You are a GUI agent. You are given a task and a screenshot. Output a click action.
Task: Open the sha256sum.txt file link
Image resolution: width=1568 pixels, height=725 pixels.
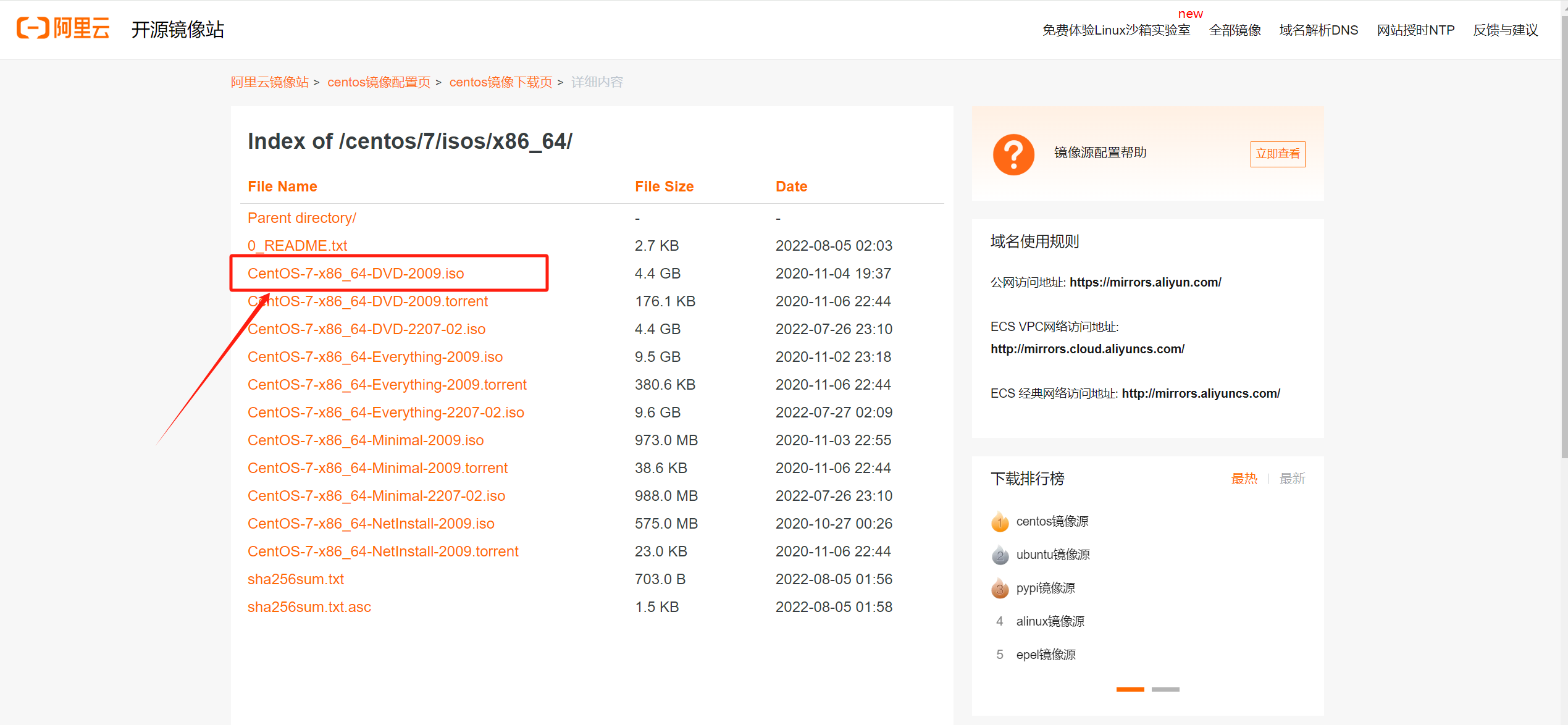(x=296, y=579)
